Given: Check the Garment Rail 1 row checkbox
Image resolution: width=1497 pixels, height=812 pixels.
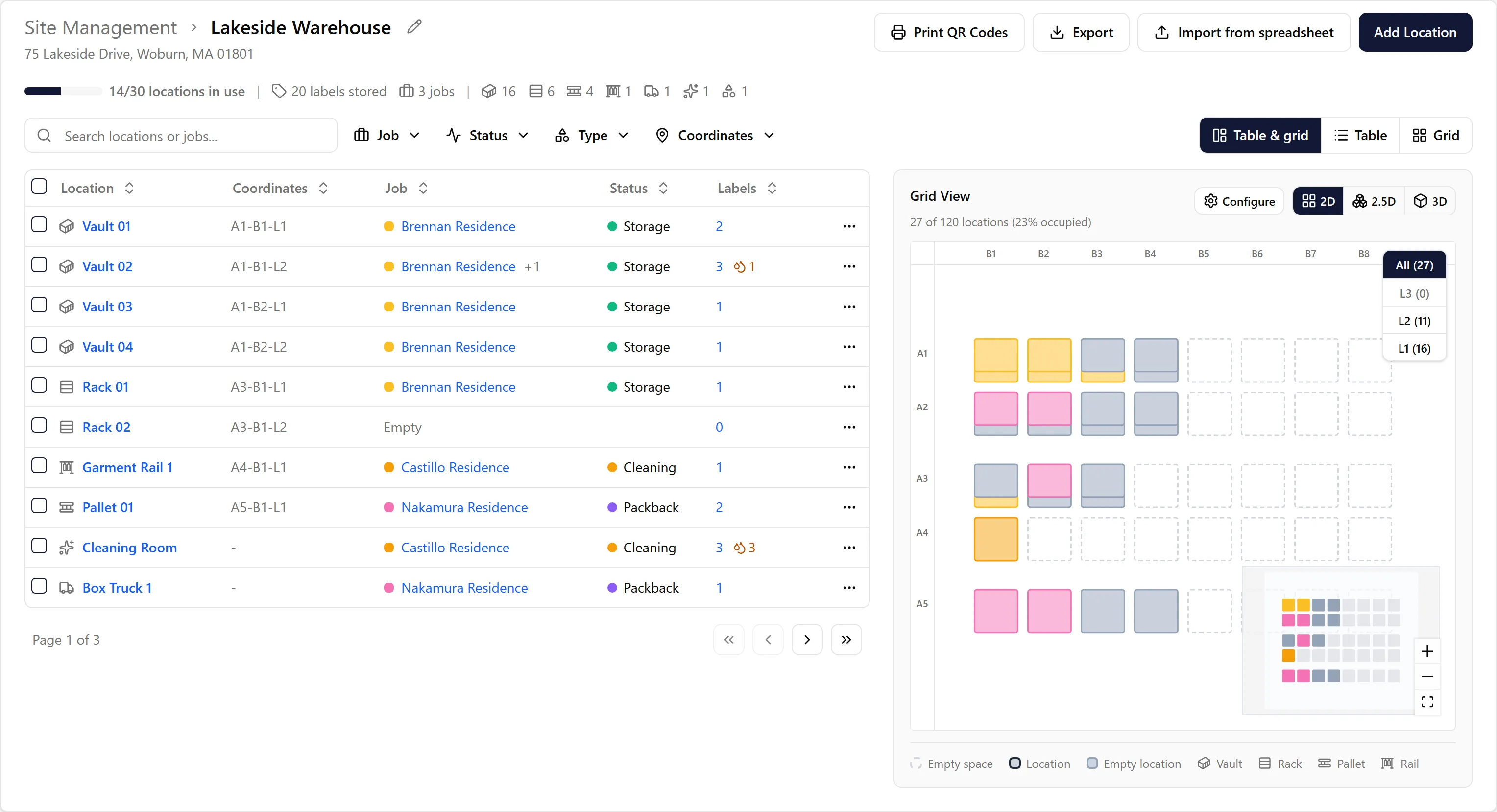Looking at the screenshot, I should (x=40, y=466).
